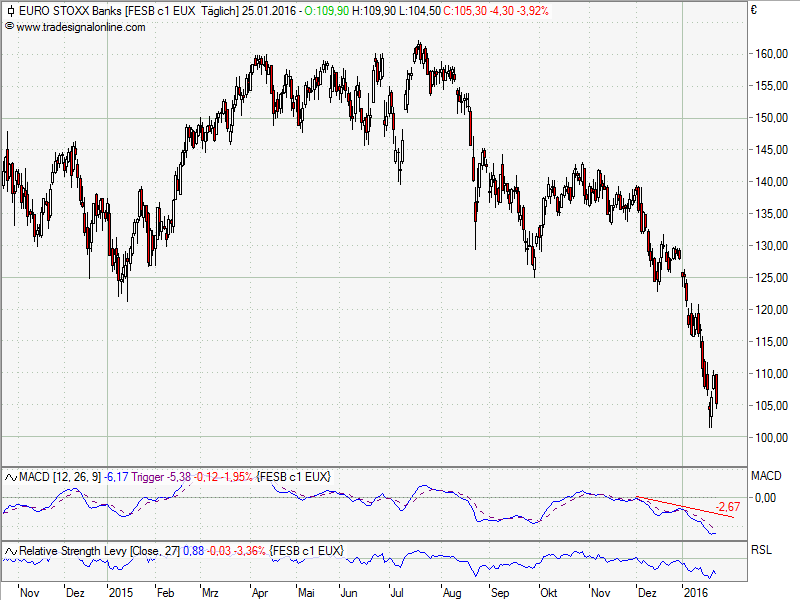Click the red closing value C:105,30

pos(464,10)
